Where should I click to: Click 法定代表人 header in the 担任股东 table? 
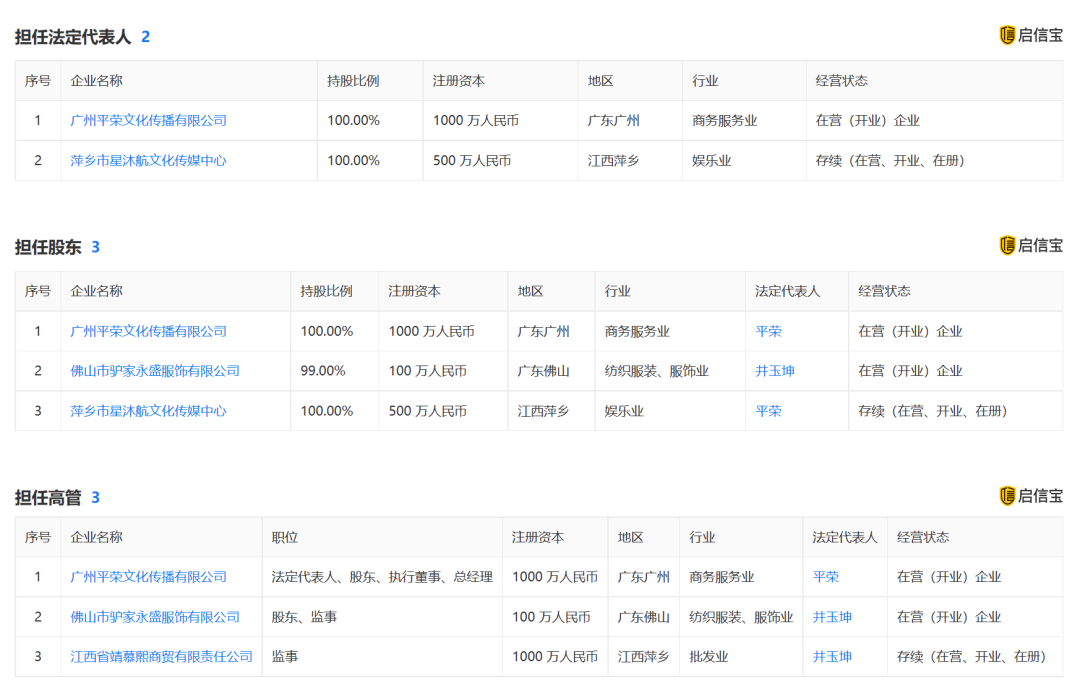point(787,291)
